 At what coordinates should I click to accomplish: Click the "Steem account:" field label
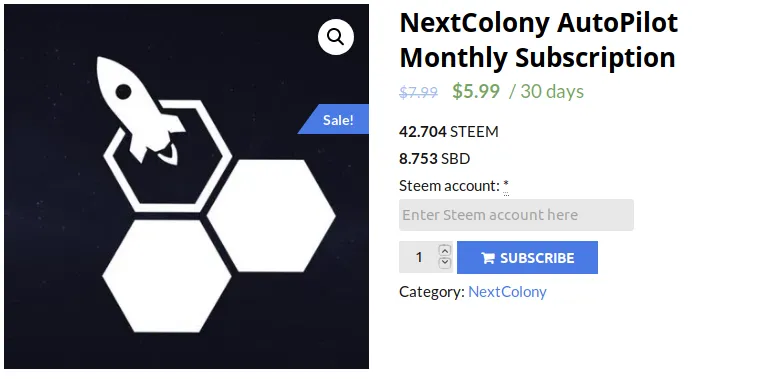tap(449, 186)
